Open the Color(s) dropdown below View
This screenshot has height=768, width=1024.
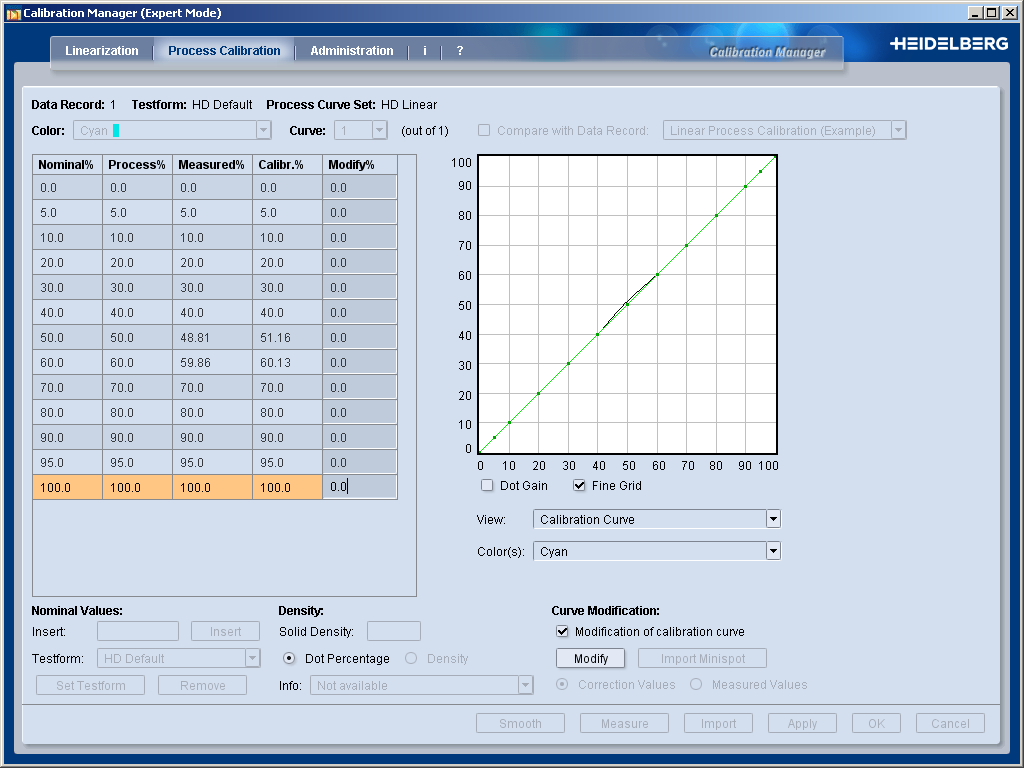(x=657, y=551)
